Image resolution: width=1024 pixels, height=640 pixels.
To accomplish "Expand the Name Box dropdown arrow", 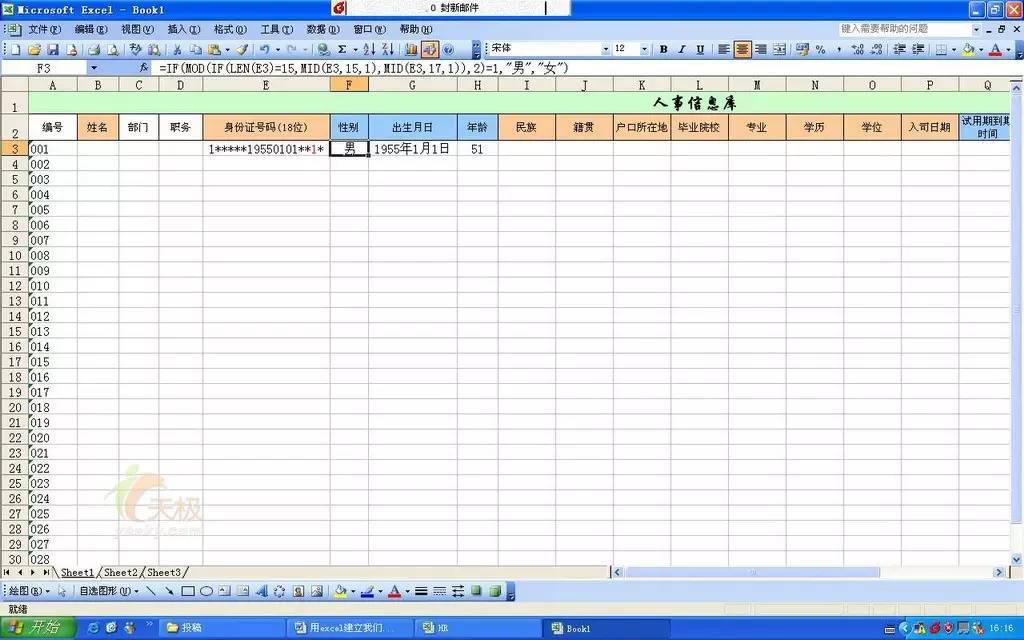I will pyautogui.click(x=94, y=68).
